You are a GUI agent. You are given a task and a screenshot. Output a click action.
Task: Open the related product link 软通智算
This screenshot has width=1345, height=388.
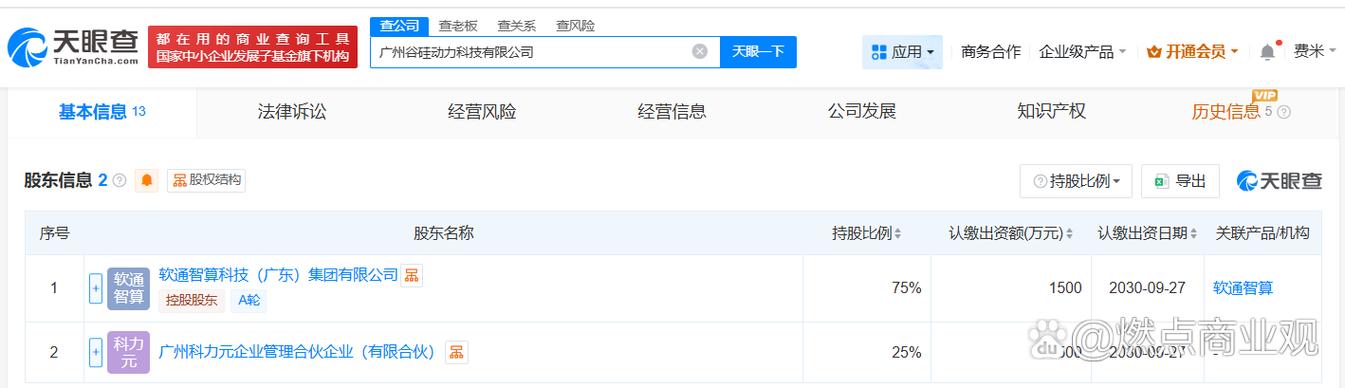click(1243, 288)
